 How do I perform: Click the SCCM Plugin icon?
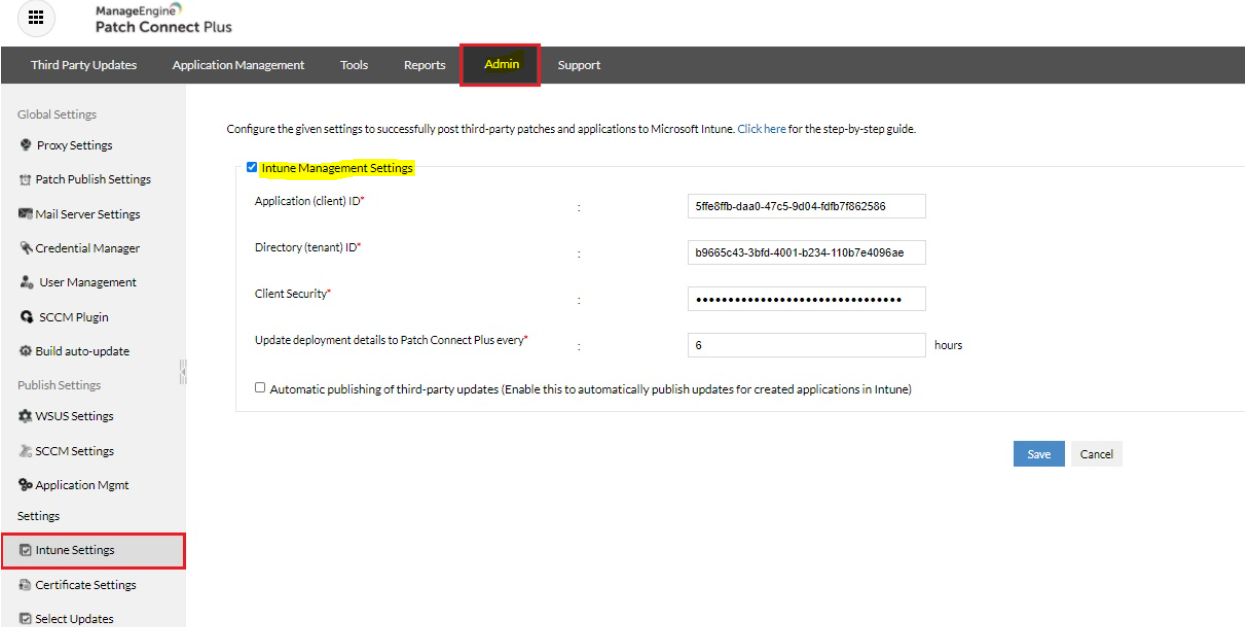27,317
